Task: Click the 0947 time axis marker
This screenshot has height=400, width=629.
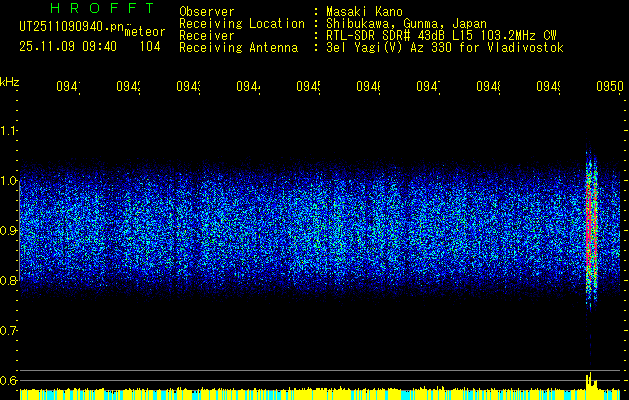Action: (428, 87)
